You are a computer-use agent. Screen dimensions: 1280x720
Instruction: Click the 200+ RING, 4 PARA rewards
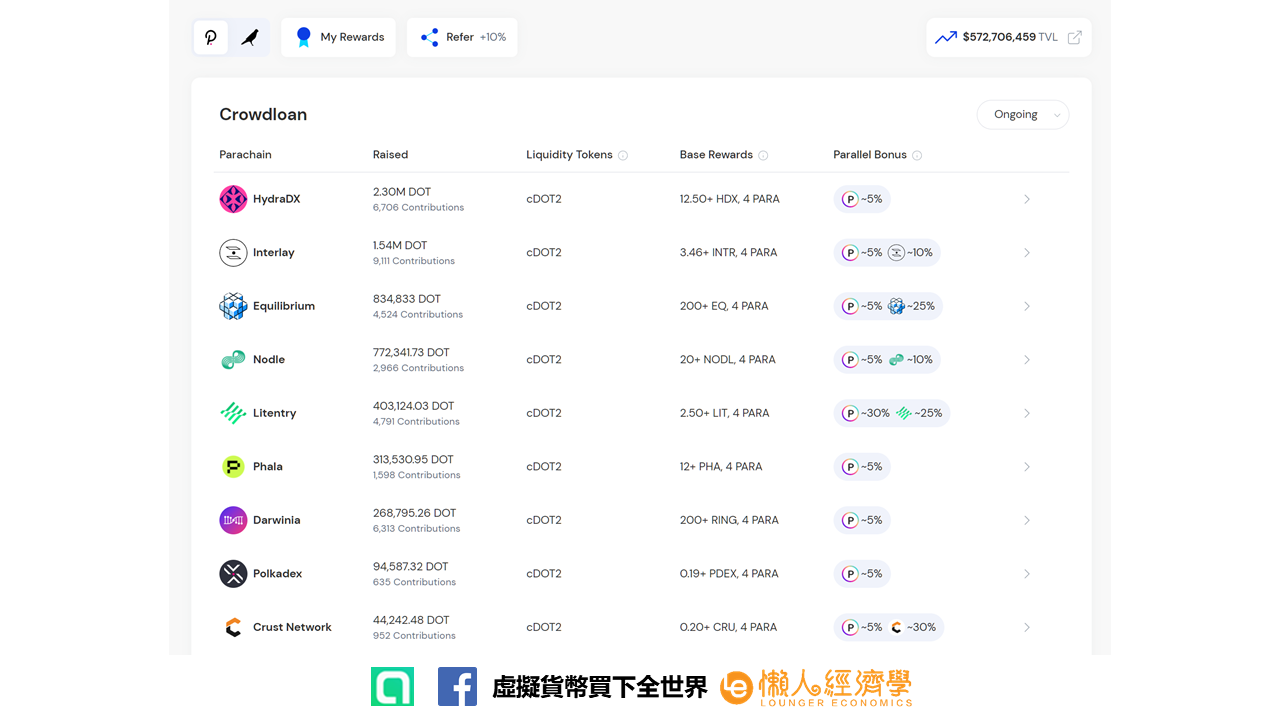pos(729,520)
